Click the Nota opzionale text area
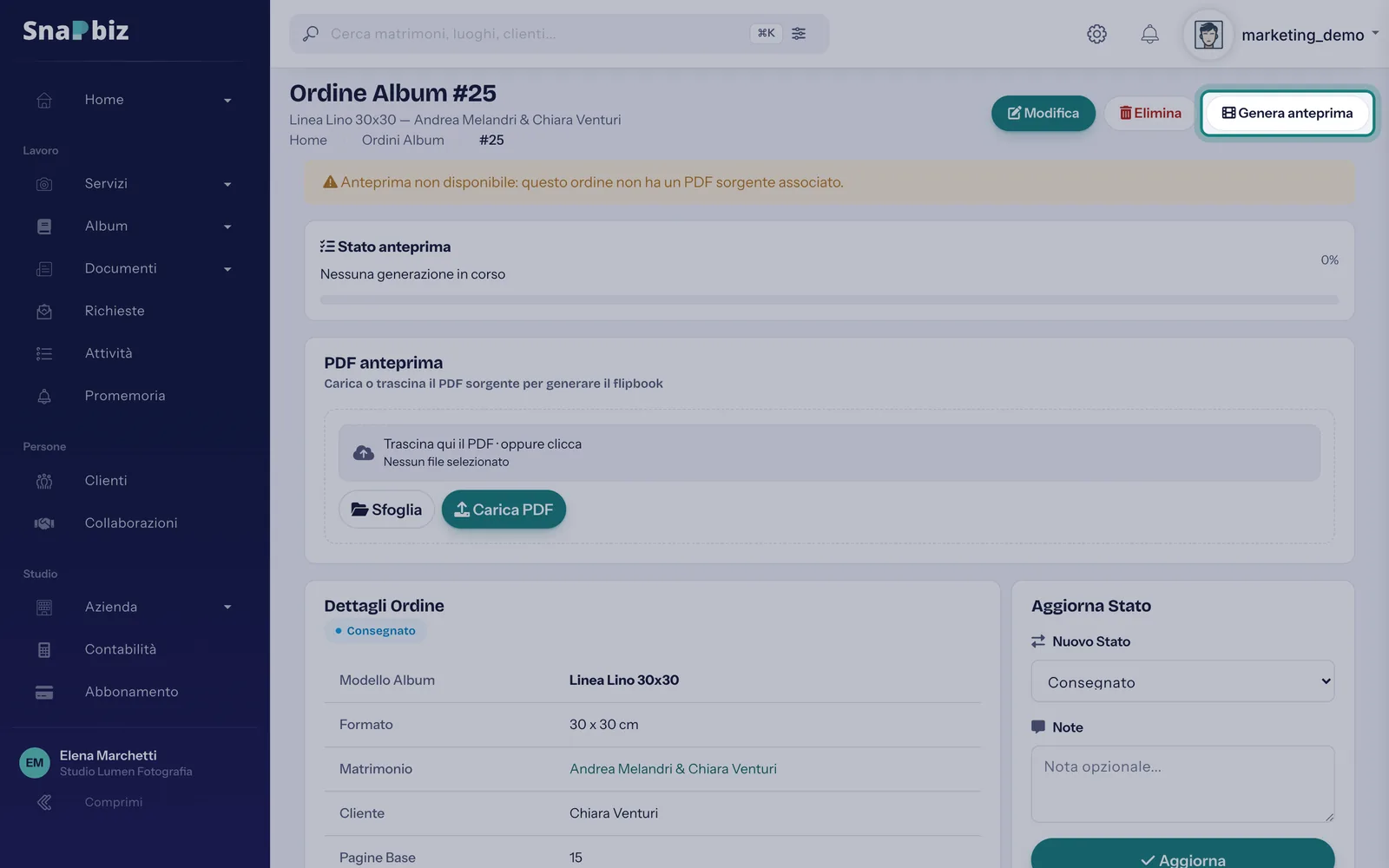This screenshot has height=868, width=1389. (x=1182, y=784)
